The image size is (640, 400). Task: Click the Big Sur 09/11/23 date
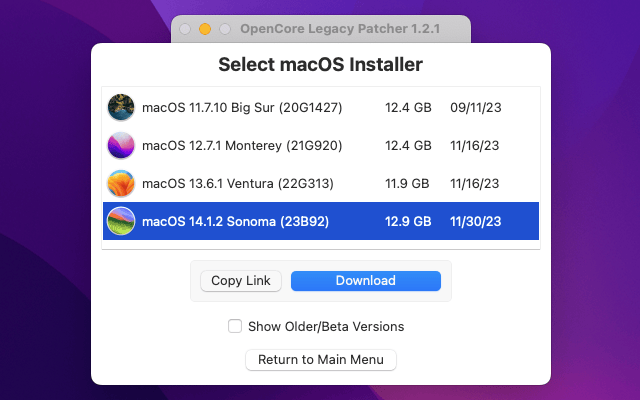pyautogui.click(x=475, y=107)
